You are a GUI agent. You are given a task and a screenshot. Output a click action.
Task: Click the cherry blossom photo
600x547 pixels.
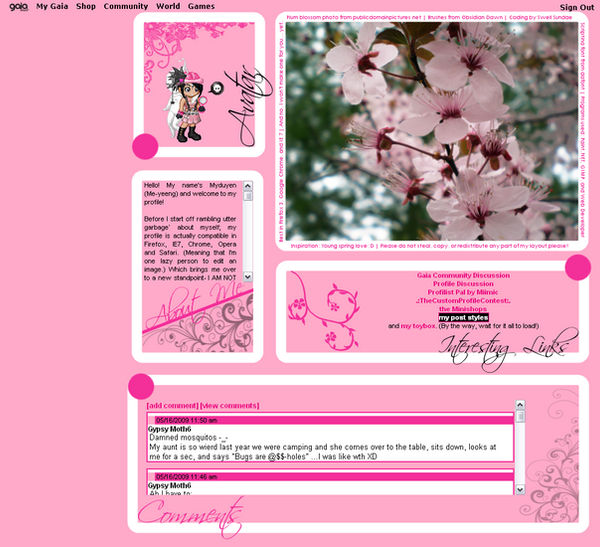tap(432, 131)
